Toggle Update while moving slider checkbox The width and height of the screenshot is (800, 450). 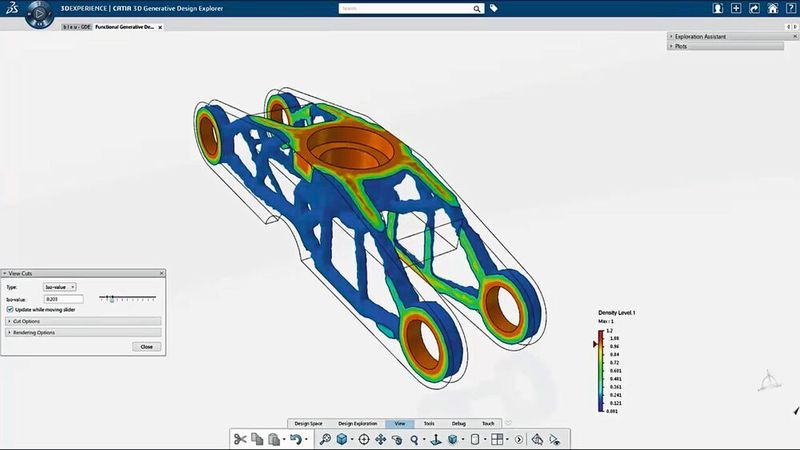[10, 310]
